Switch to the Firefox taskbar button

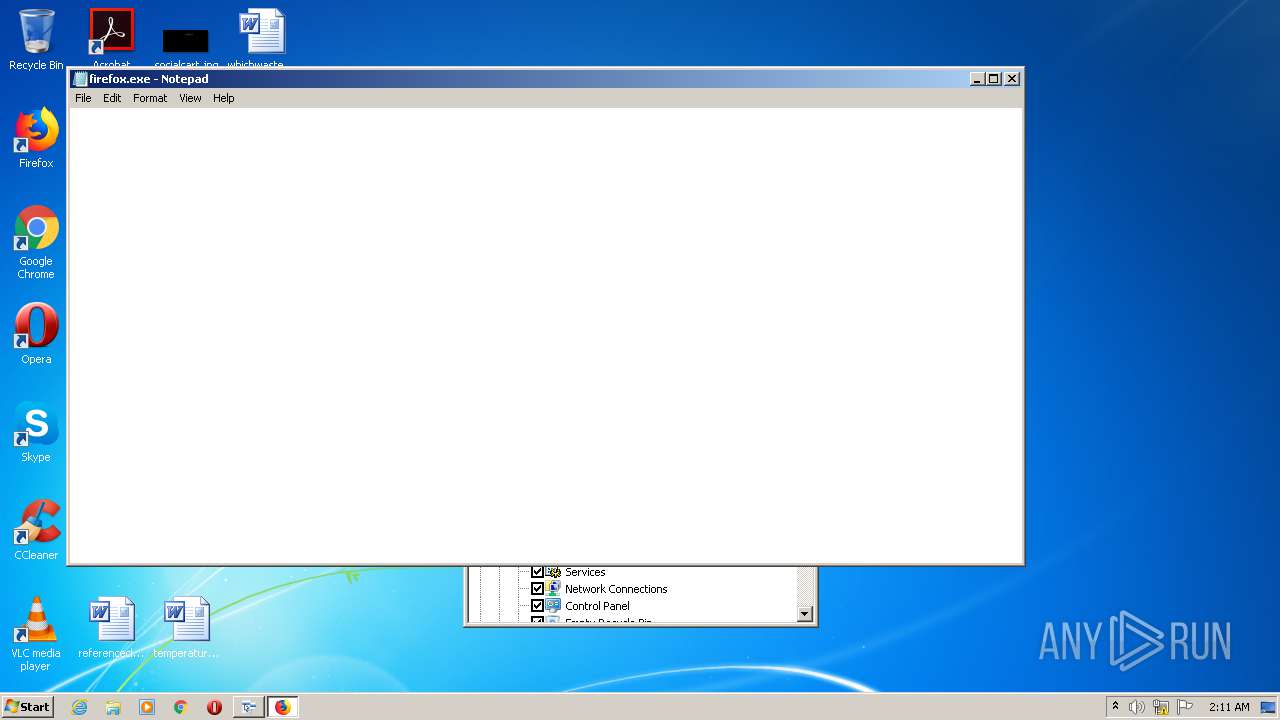tap(282, 707)
